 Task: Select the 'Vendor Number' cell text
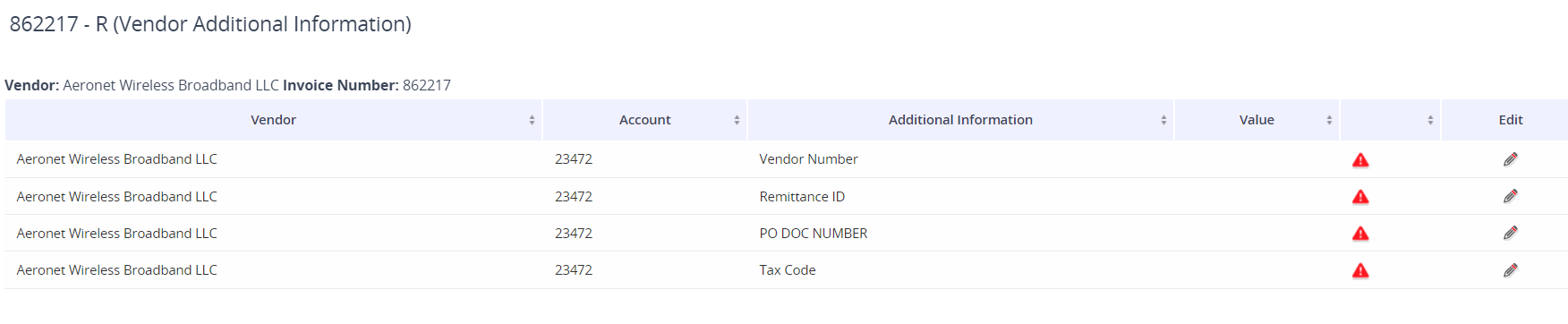pos(808,159)
